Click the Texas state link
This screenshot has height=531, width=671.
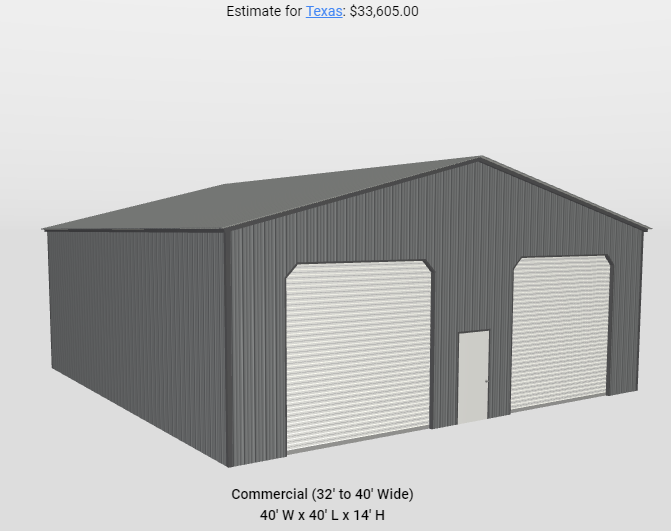coord(324,11)
